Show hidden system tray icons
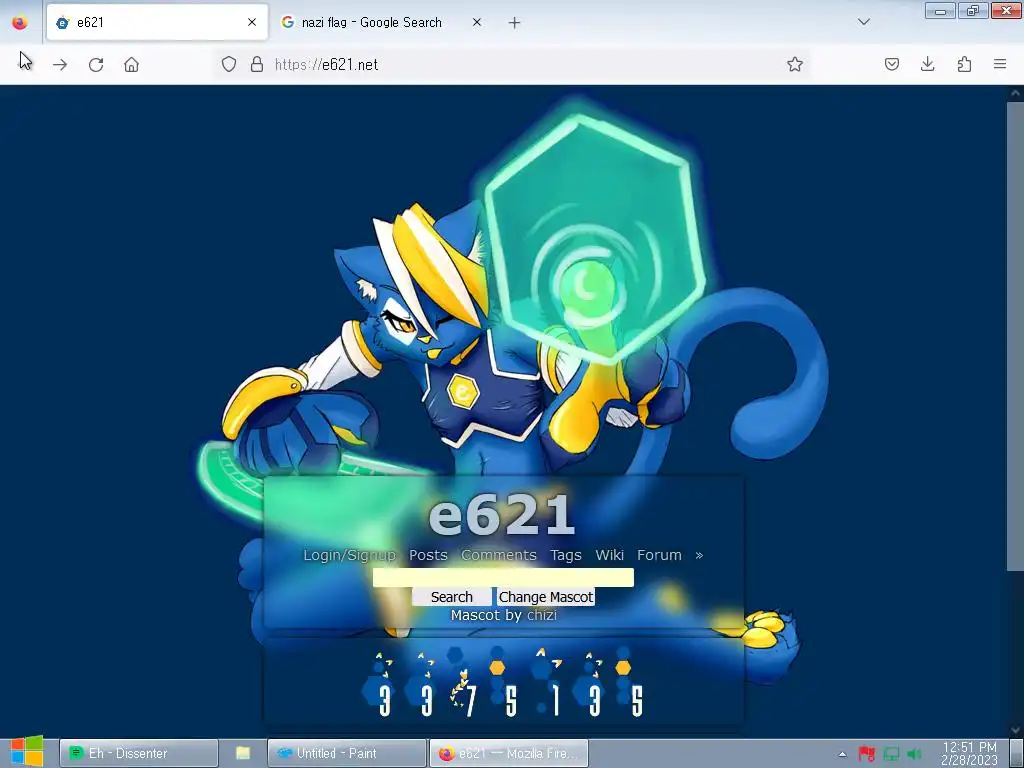The width and height of the screenshot is (1024, 768). coord(842,754)
